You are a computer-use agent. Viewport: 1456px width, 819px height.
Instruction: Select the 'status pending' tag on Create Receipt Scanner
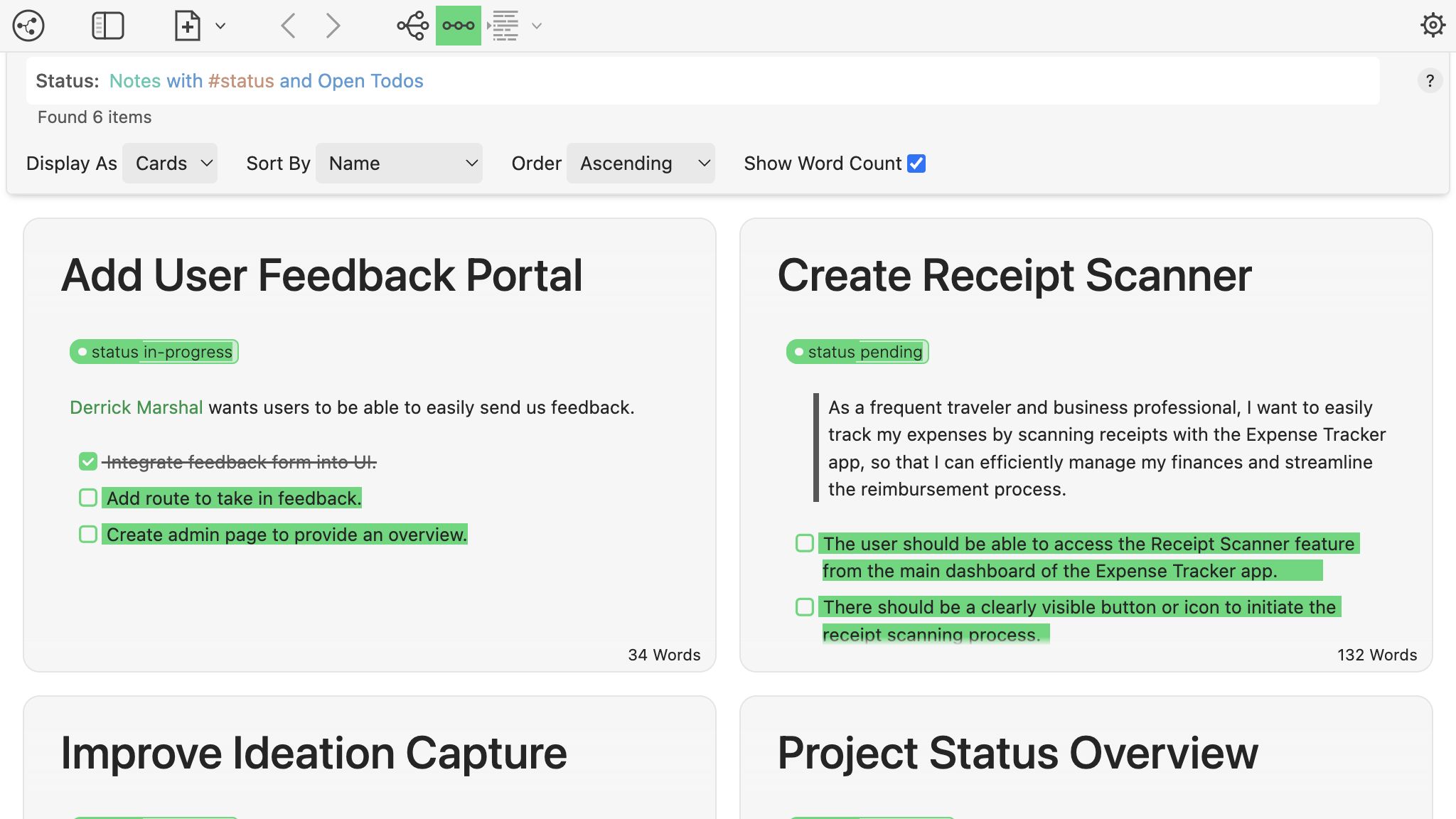click(857, 351)
